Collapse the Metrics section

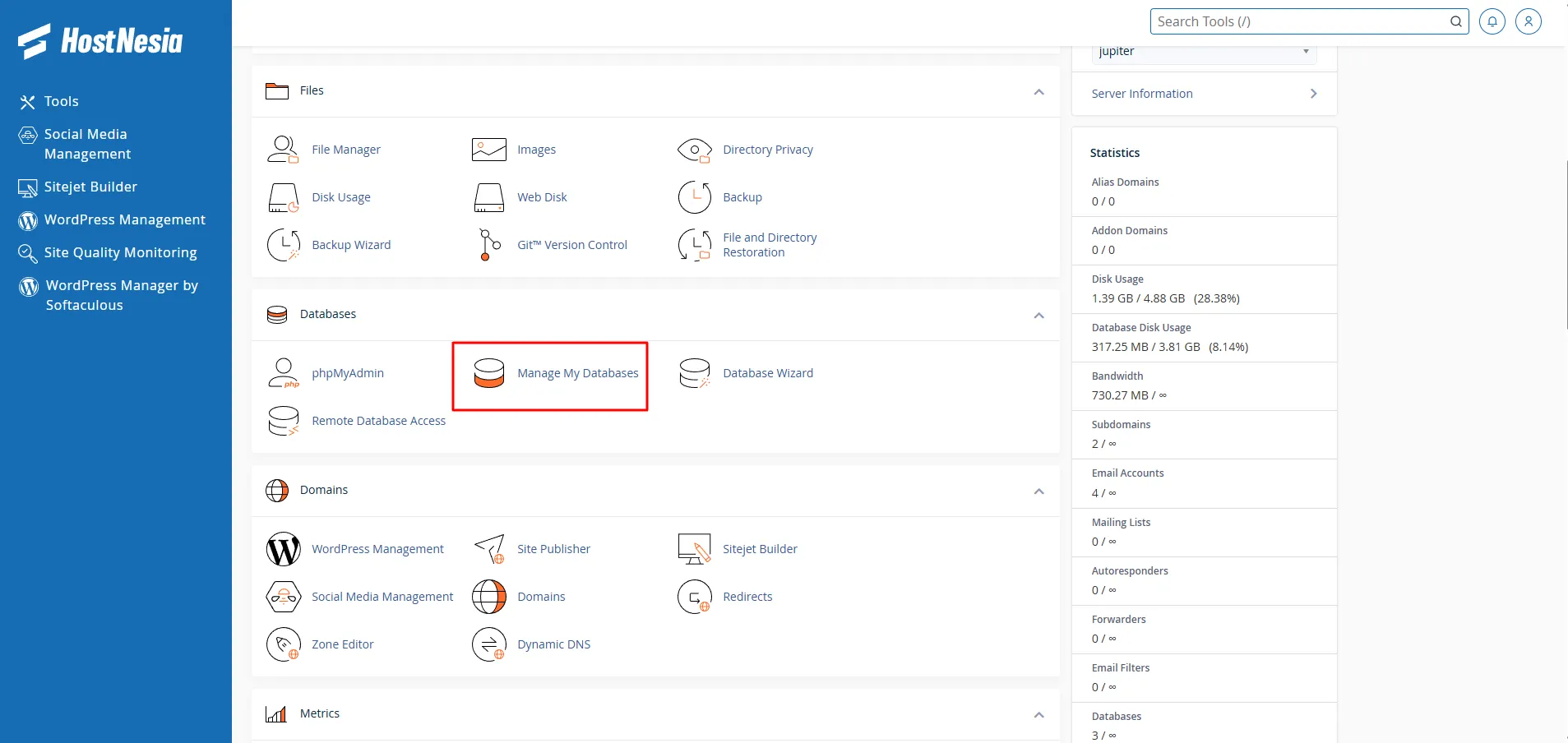(x=1038, y=715)
